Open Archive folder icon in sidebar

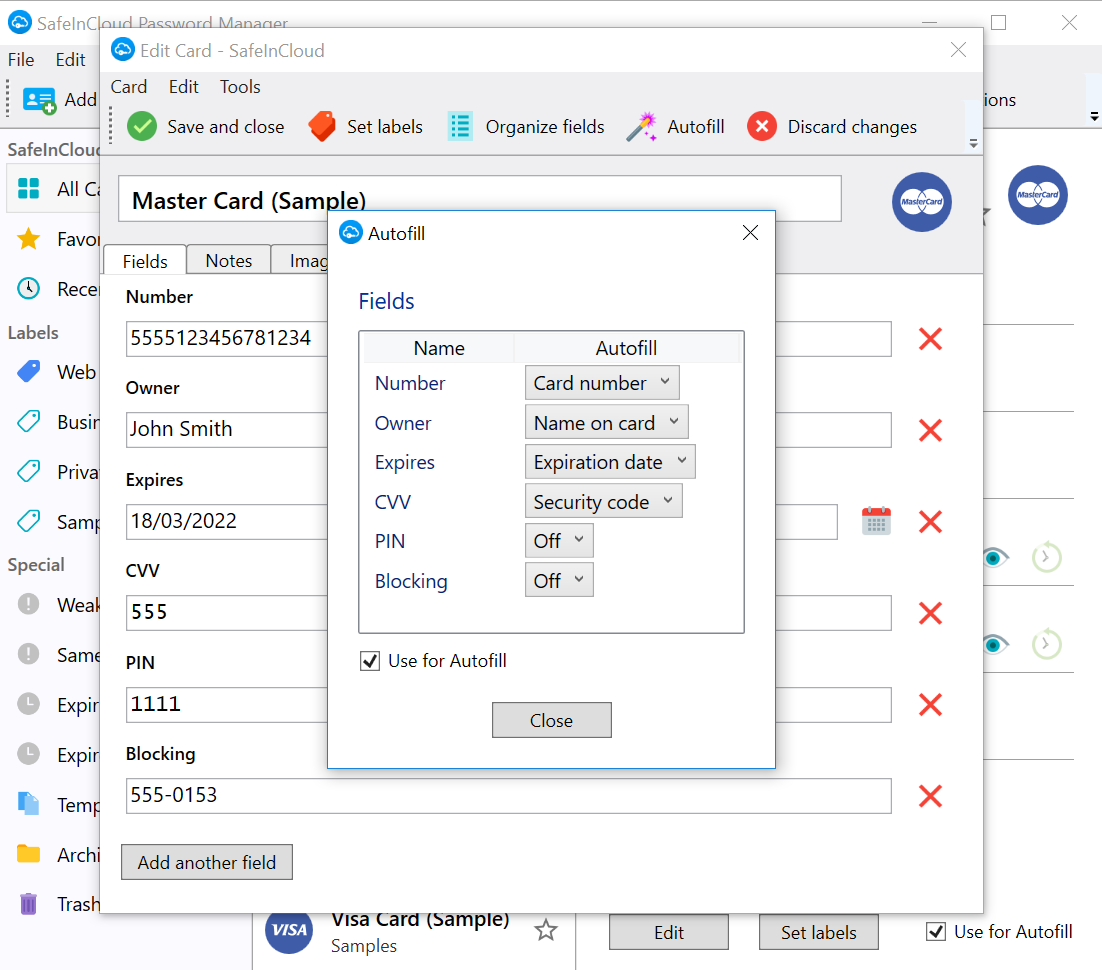tap(29, 854)
